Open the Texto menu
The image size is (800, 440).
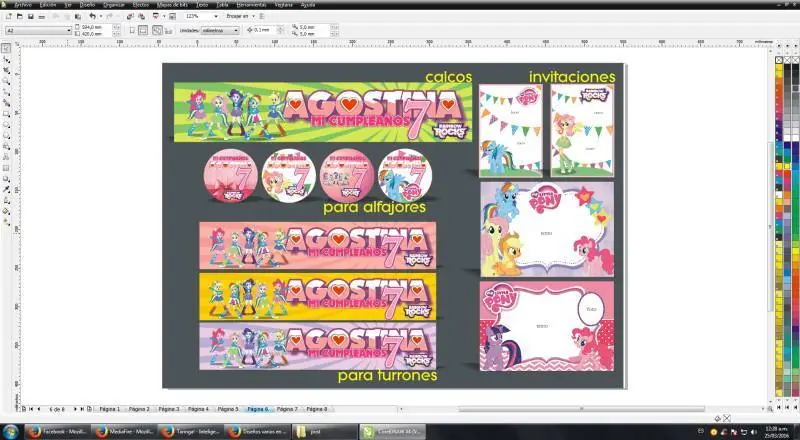pos(202,5)
